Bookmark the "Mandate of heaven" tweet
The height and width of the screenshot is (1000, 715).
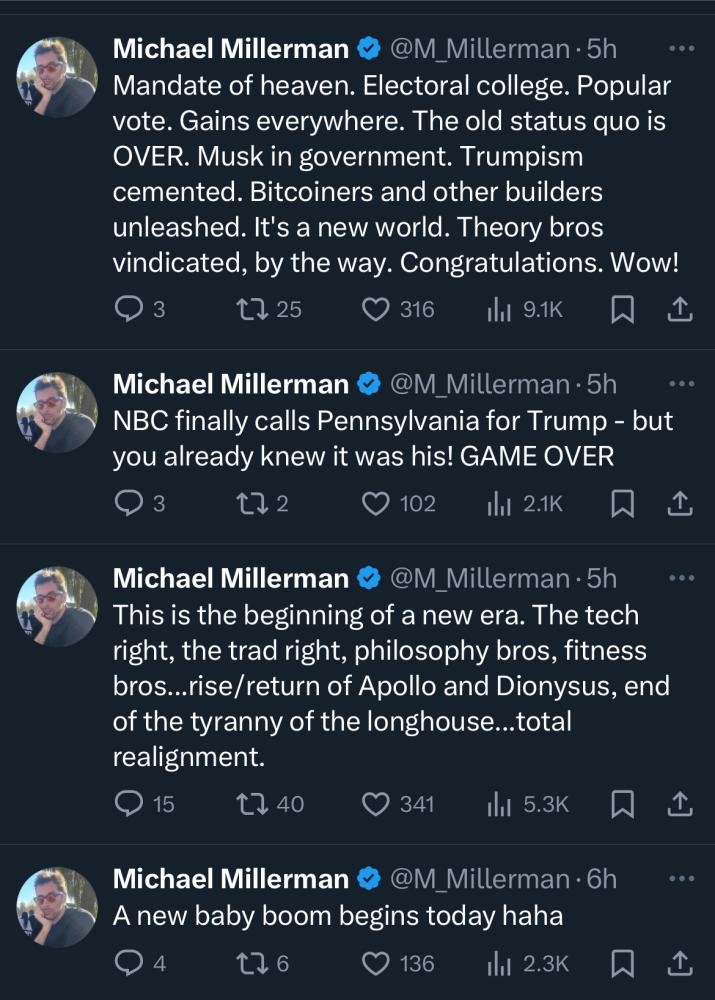click(622, 310)
